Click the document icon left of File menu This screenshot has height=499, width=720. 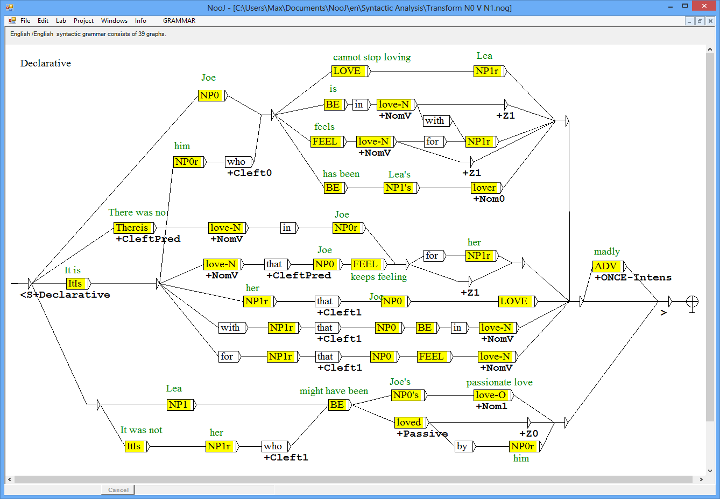pos(10,20)
